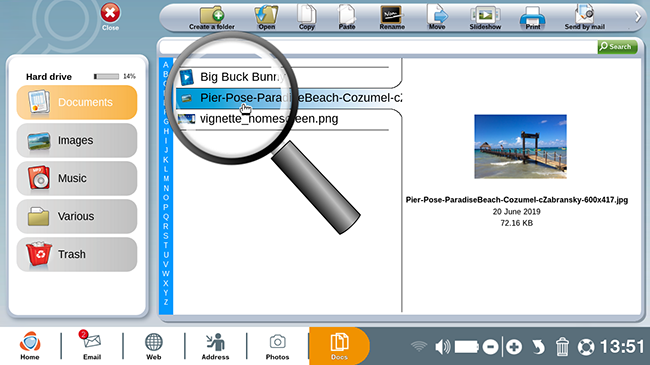This screenshot has height=365, width=650.
Task: Click the battery status icon
Action: (x=466, y=347)
